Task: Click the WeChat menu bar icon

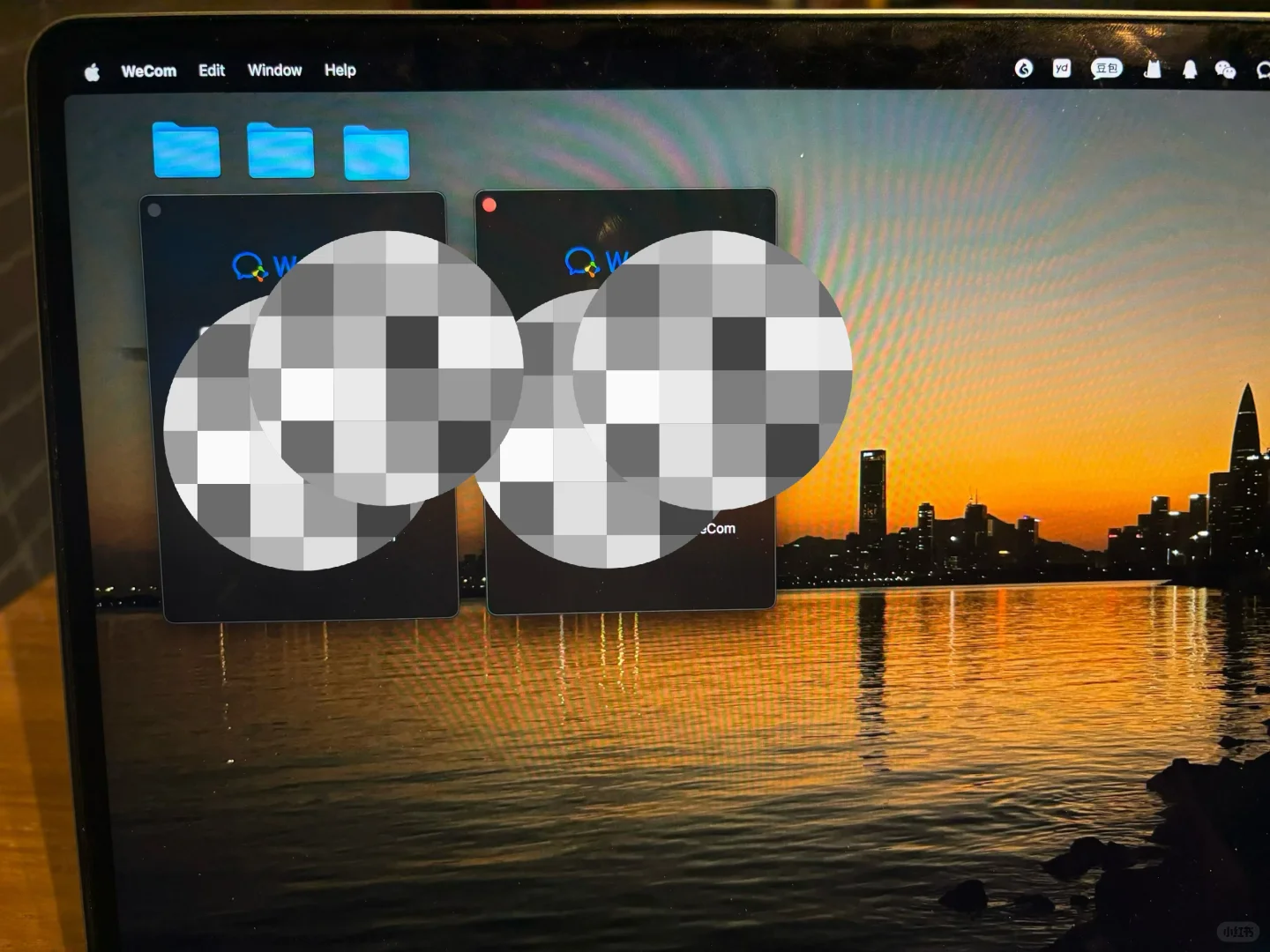Action: point(1225,70)
